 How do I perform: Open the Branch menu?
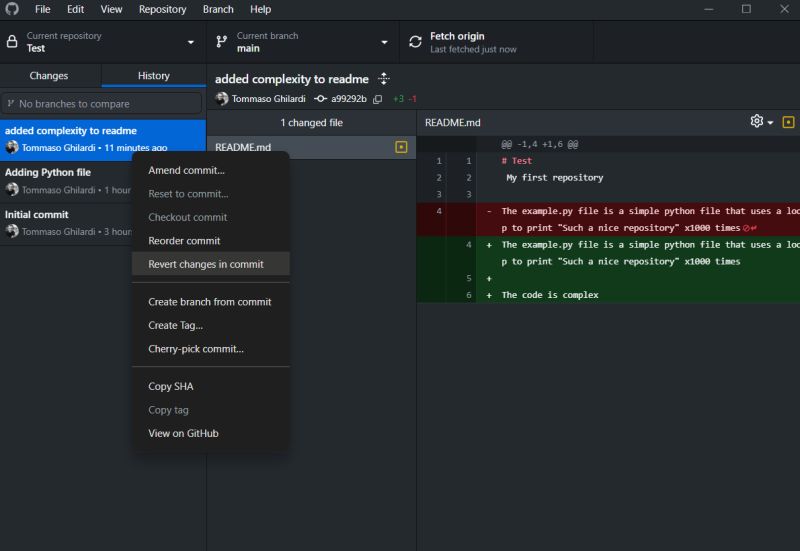point(218,9)
